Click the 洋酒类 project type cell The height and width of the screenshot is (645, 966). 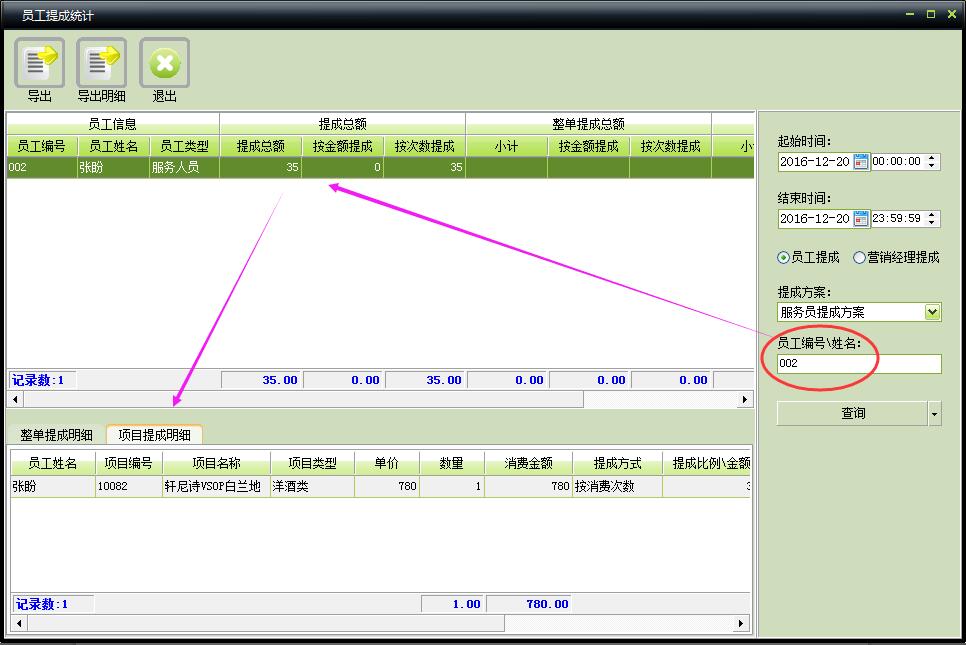click(x=312, y=486)
